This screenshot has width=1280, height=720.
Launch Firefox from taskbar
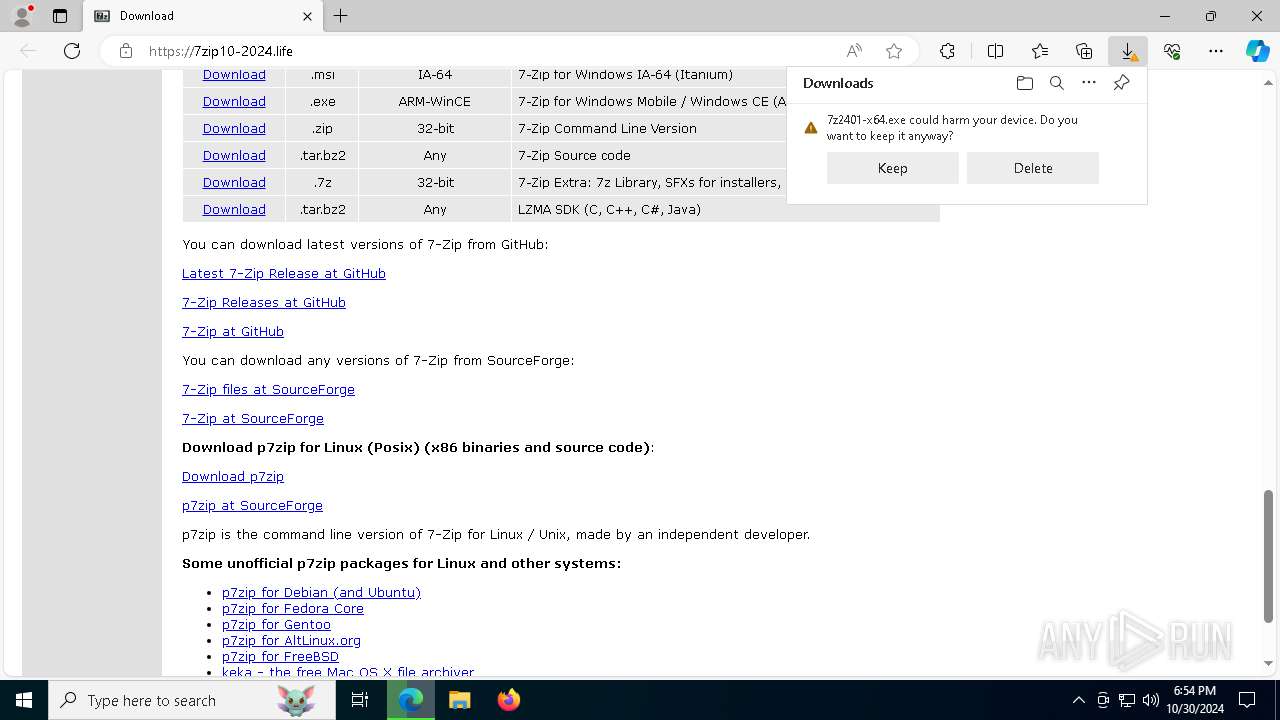coord(508,700)
